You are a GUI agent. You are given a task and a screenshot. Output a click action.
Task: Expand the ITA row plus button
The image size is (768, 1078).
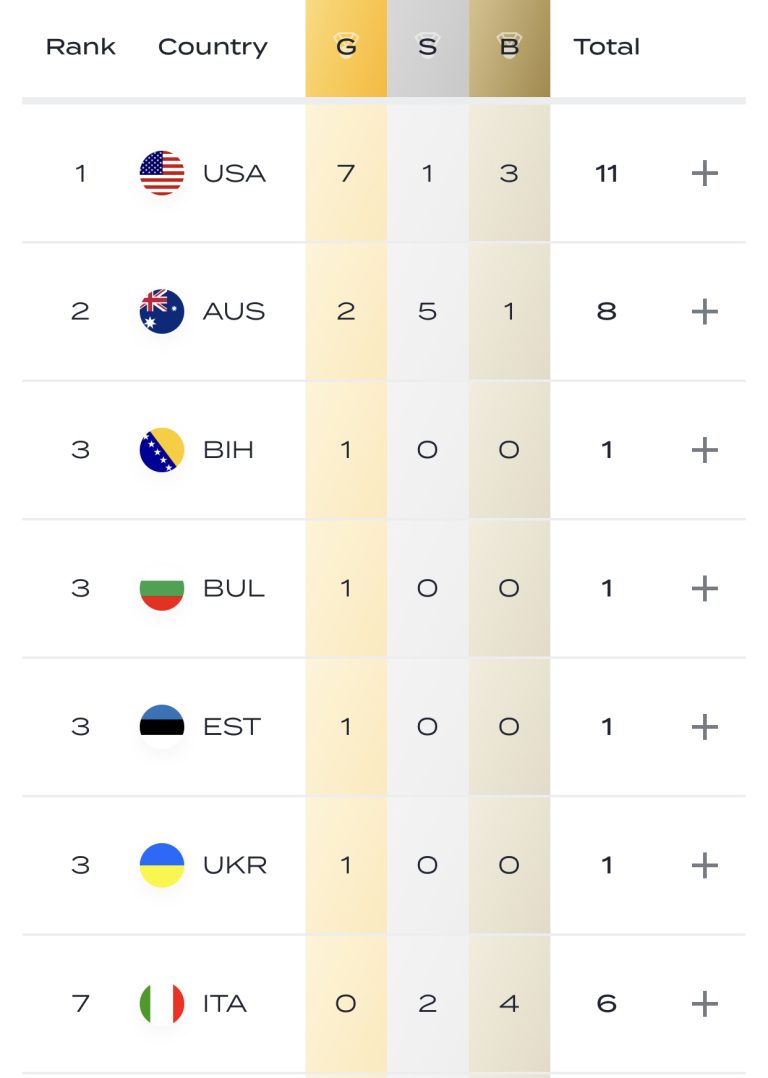click(705, 1003)
